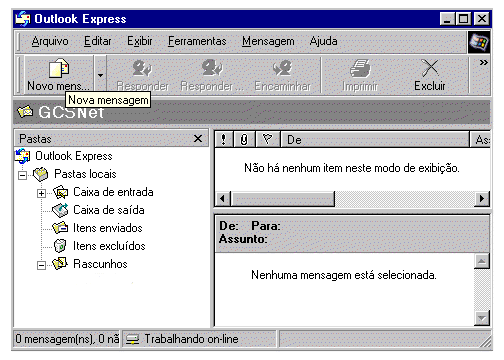Screen dimensions: 504x360
Task: Click the GCSNet folder banner icon
Action: [25, 112]
